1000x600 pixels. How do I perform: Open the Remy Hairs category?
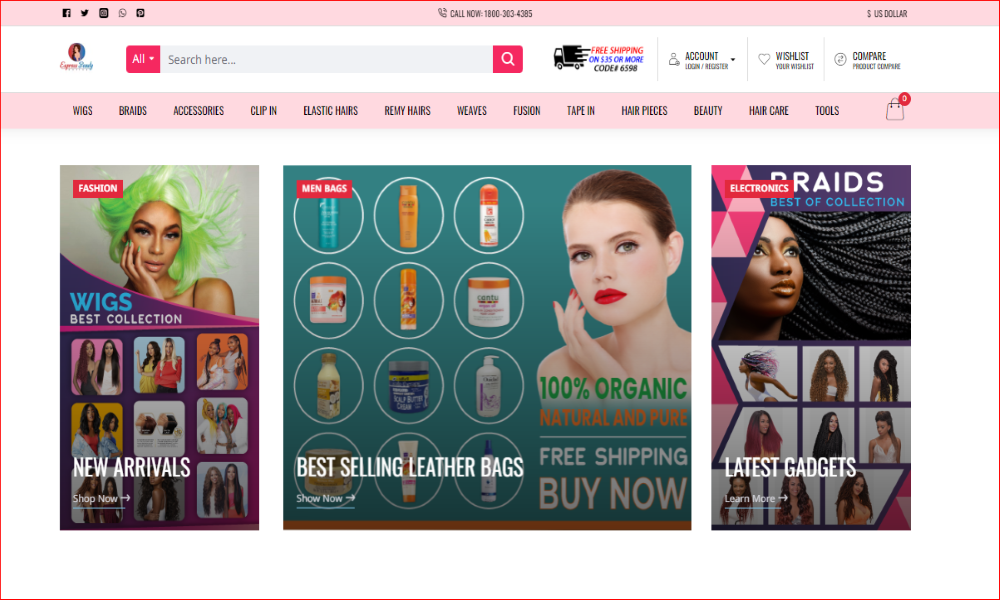407,110
